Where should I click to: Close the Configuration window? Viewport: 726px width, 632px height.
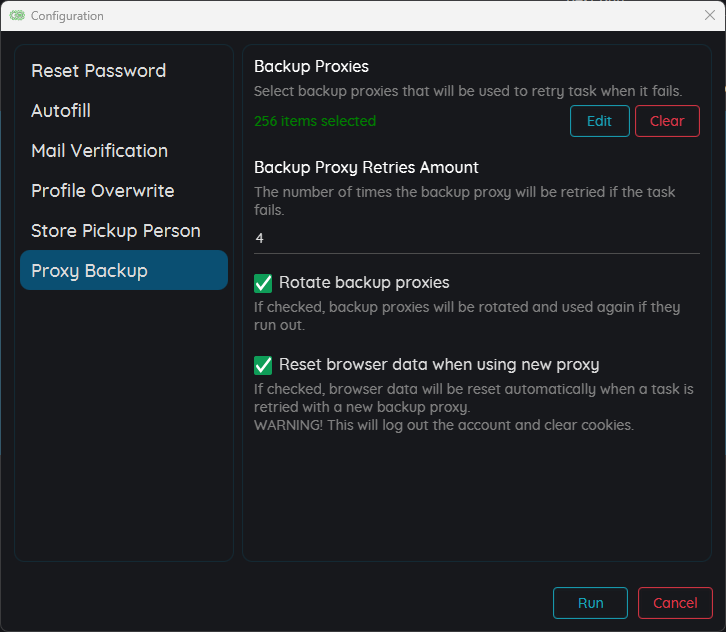click(709, 15)
